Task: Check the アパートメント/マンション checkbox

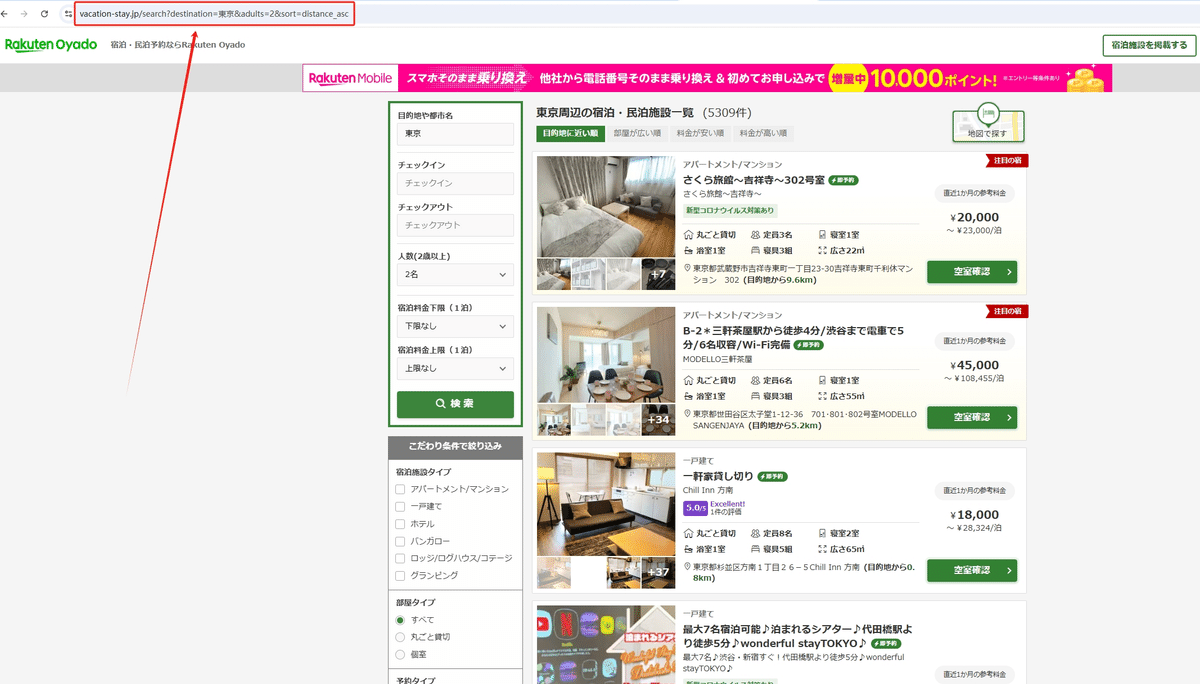Action: tap(401, 489)
